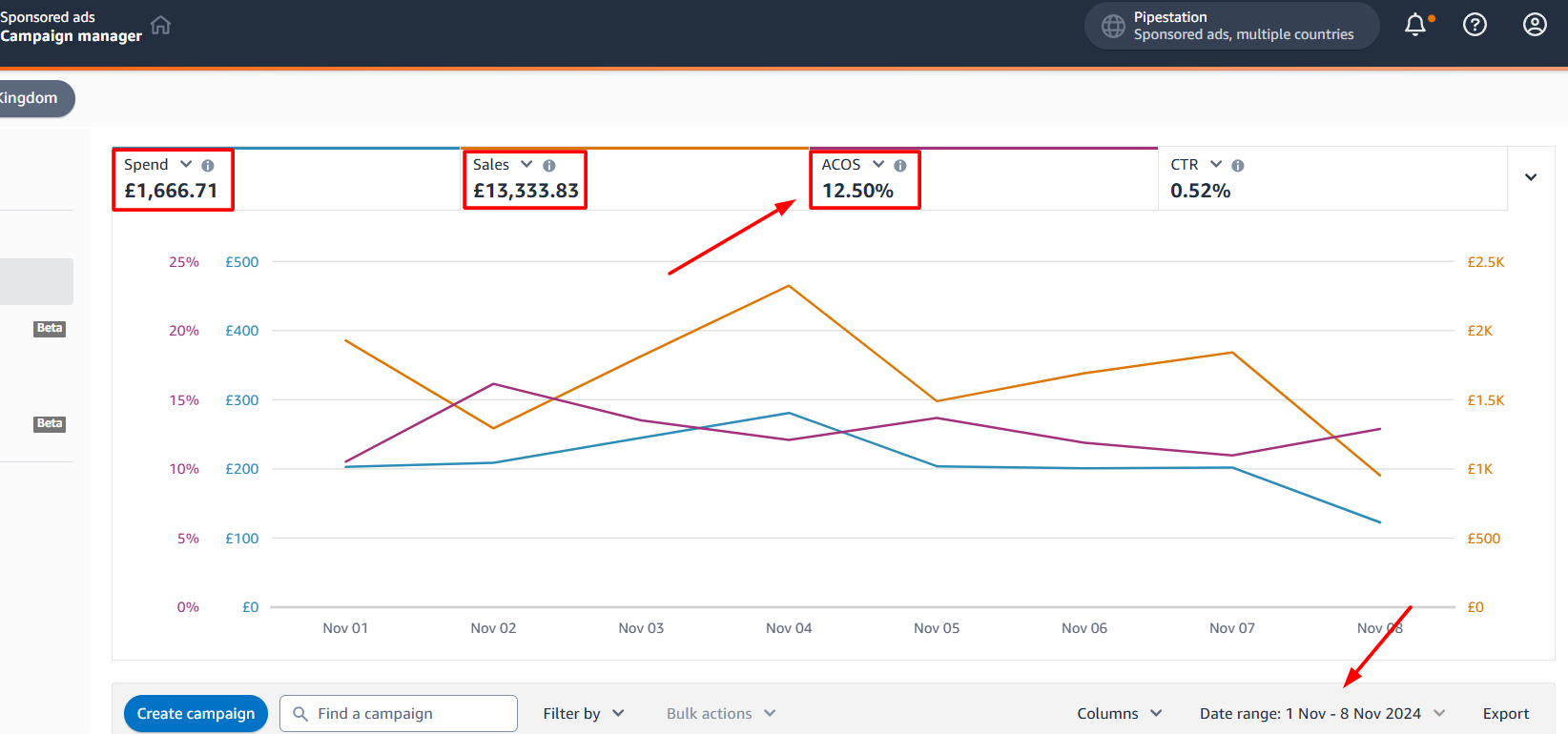
Task: Click the globe icon beside Pipestation
Action: click(x=1113, y=26)
